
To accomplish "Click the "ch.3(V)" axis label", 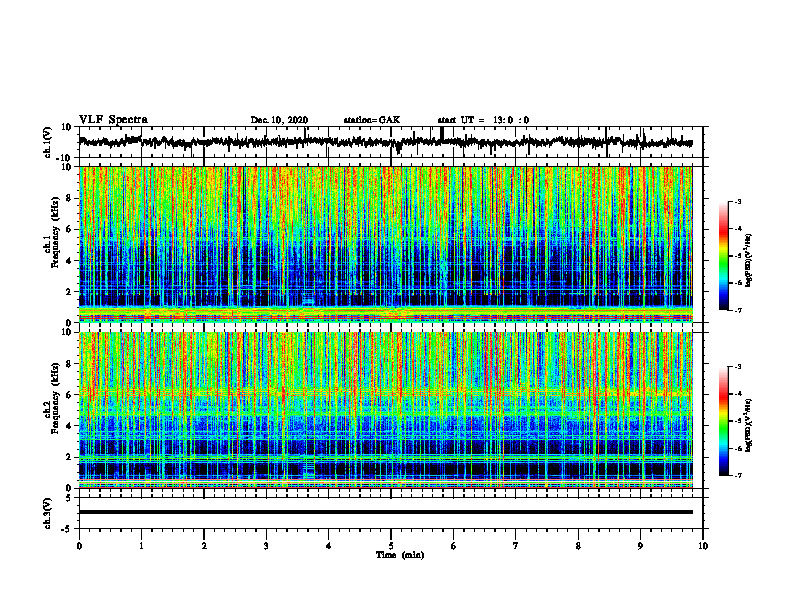I will click(x=48, y=513).
